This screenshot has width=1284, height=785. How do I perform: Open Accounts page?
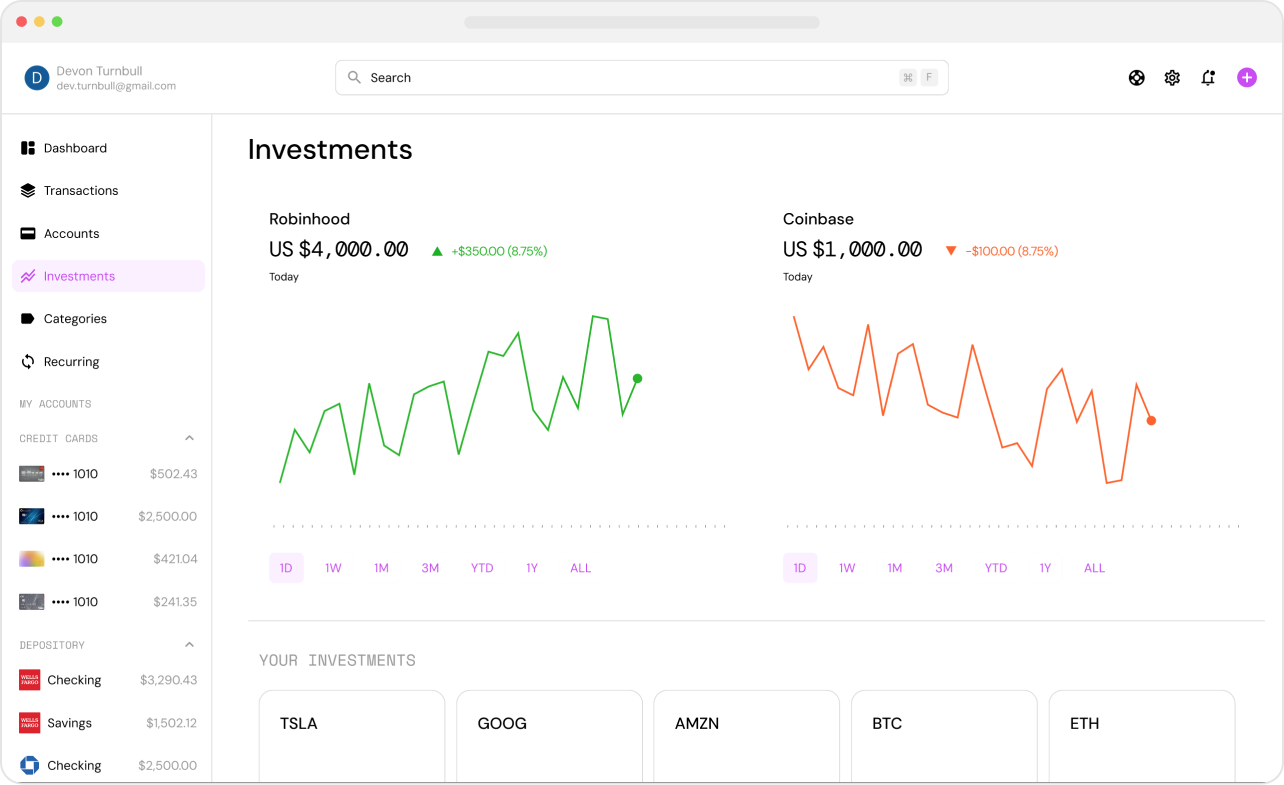108,234
